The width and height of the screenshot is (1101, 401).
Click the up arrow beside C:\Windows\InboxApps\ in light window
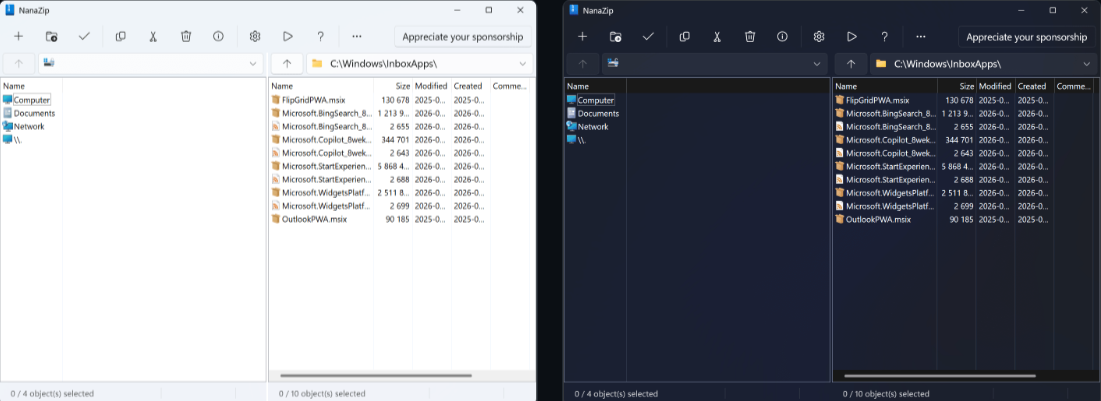tap(286, 63)
